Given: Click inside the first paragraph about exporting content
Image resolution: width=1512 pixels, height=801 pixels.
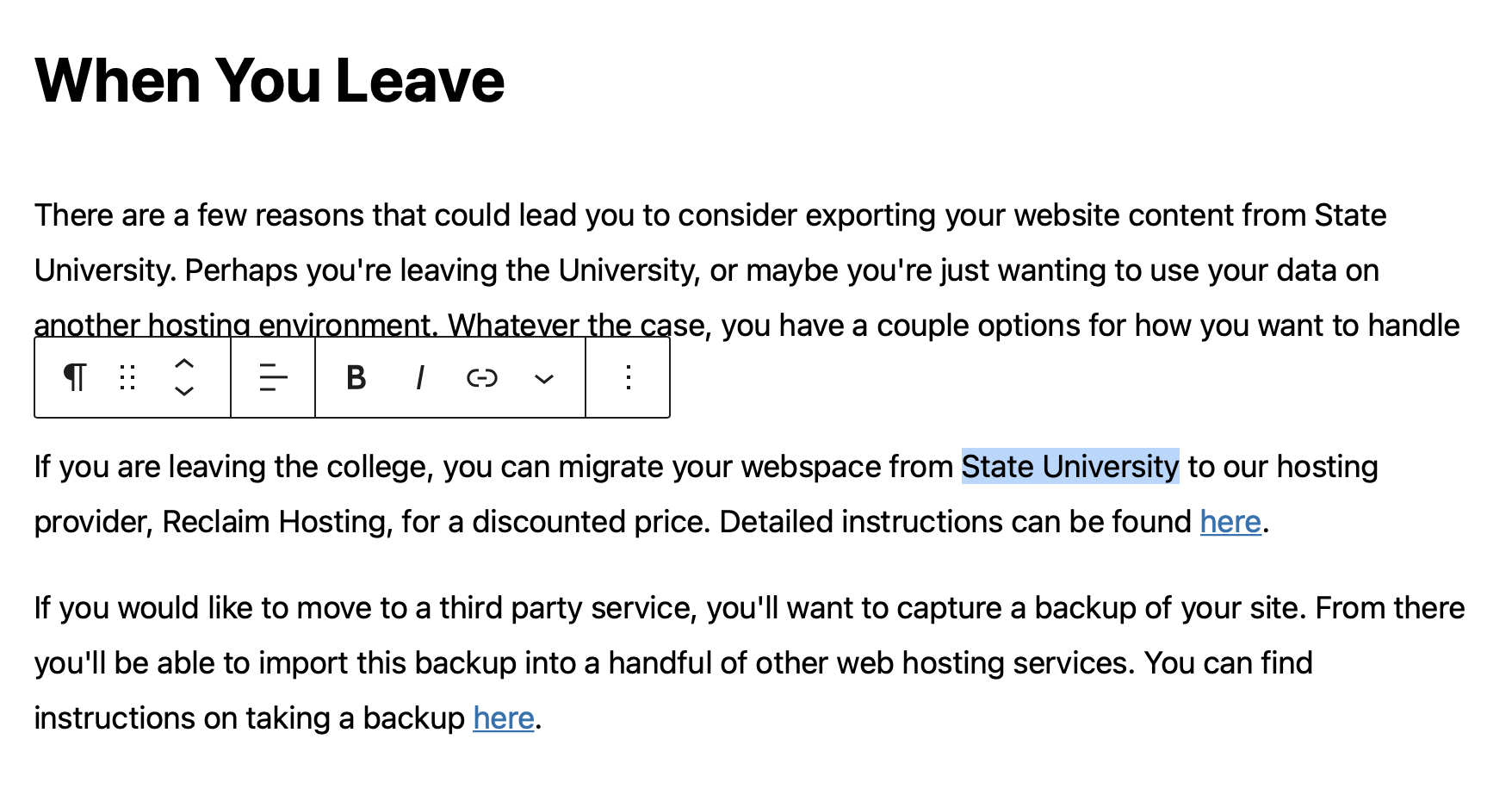Looking at the screenshot, I should 749,270.
